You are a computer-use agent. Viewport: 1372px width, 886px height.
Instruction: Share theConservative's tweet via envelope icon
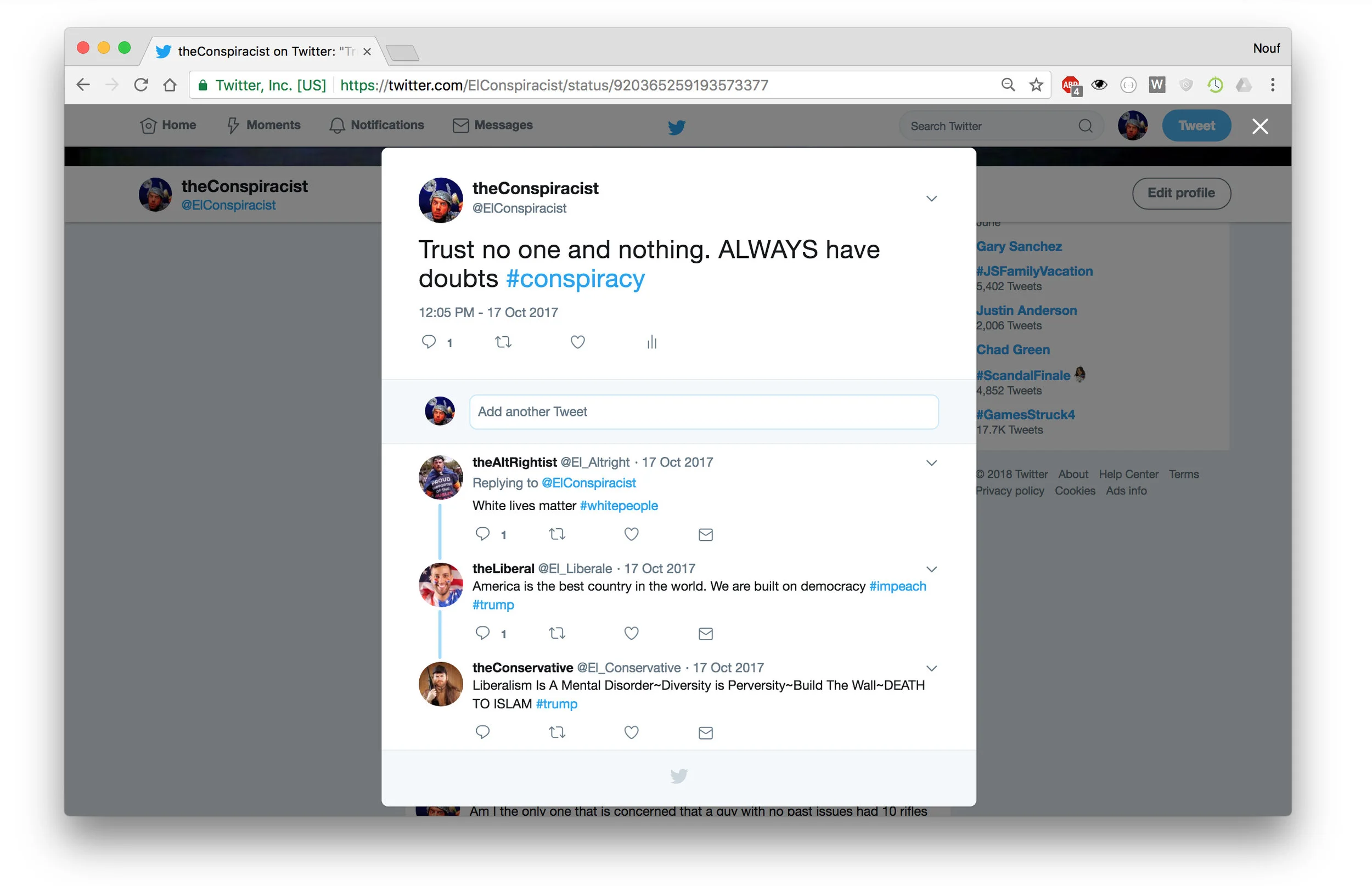706,732
